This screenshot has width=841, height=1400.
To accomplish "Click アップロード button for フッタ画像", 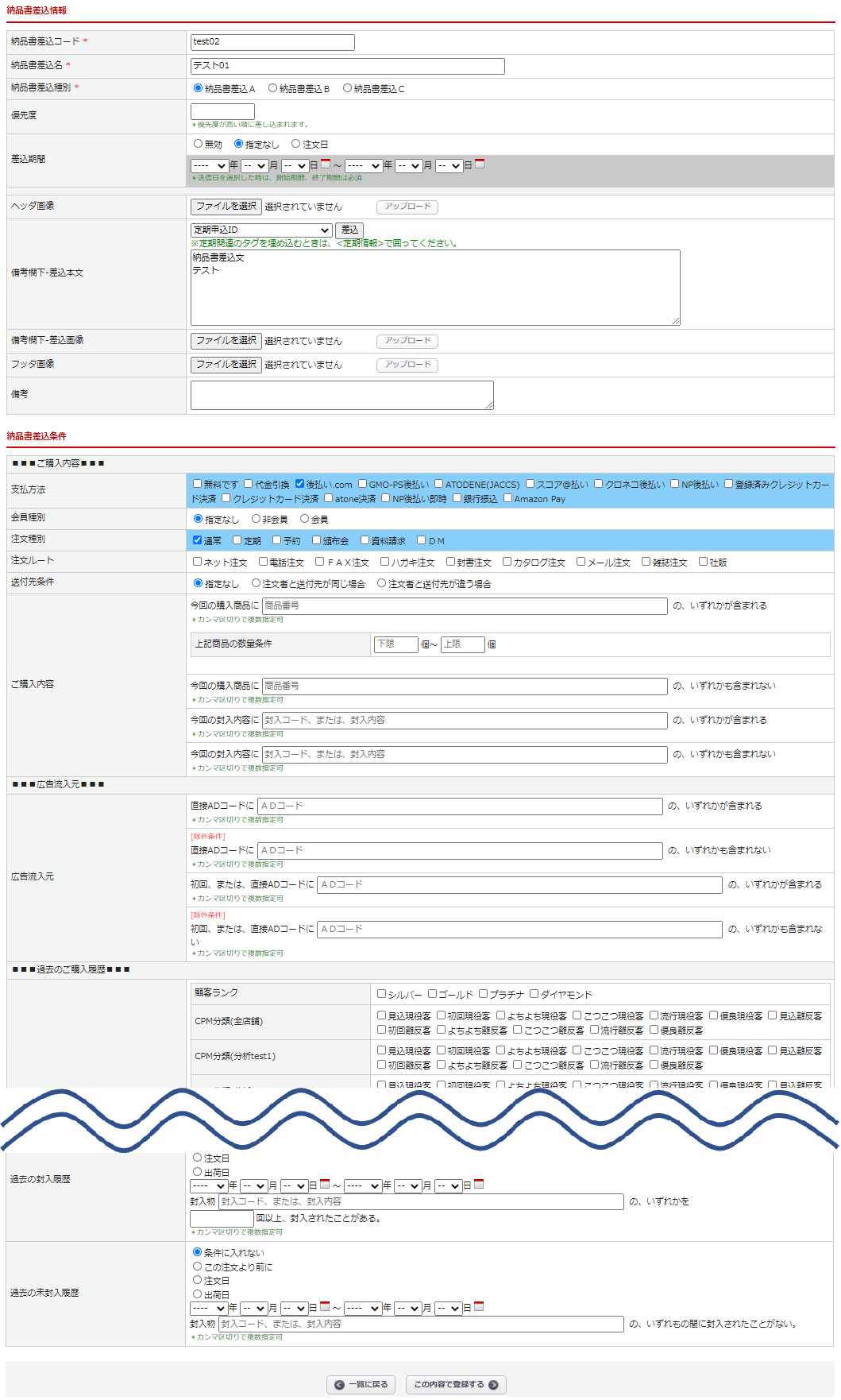I will 407,365.
